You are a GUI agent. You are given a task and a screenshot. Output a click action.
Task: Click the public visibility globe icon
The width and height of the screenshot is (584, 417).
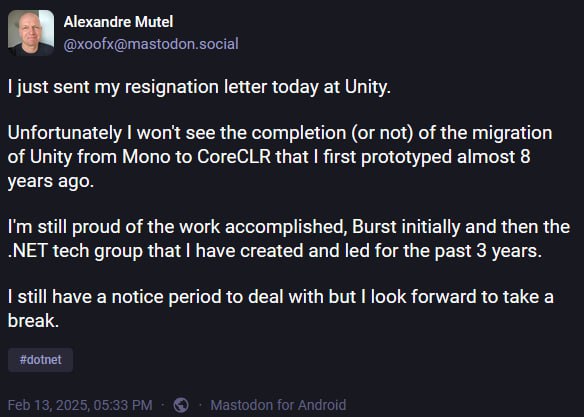(181, 405)
